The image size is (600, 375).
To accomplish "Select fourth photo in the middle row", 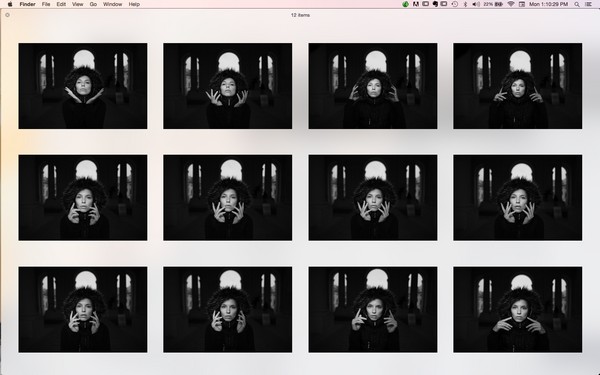I will (518, 197).
